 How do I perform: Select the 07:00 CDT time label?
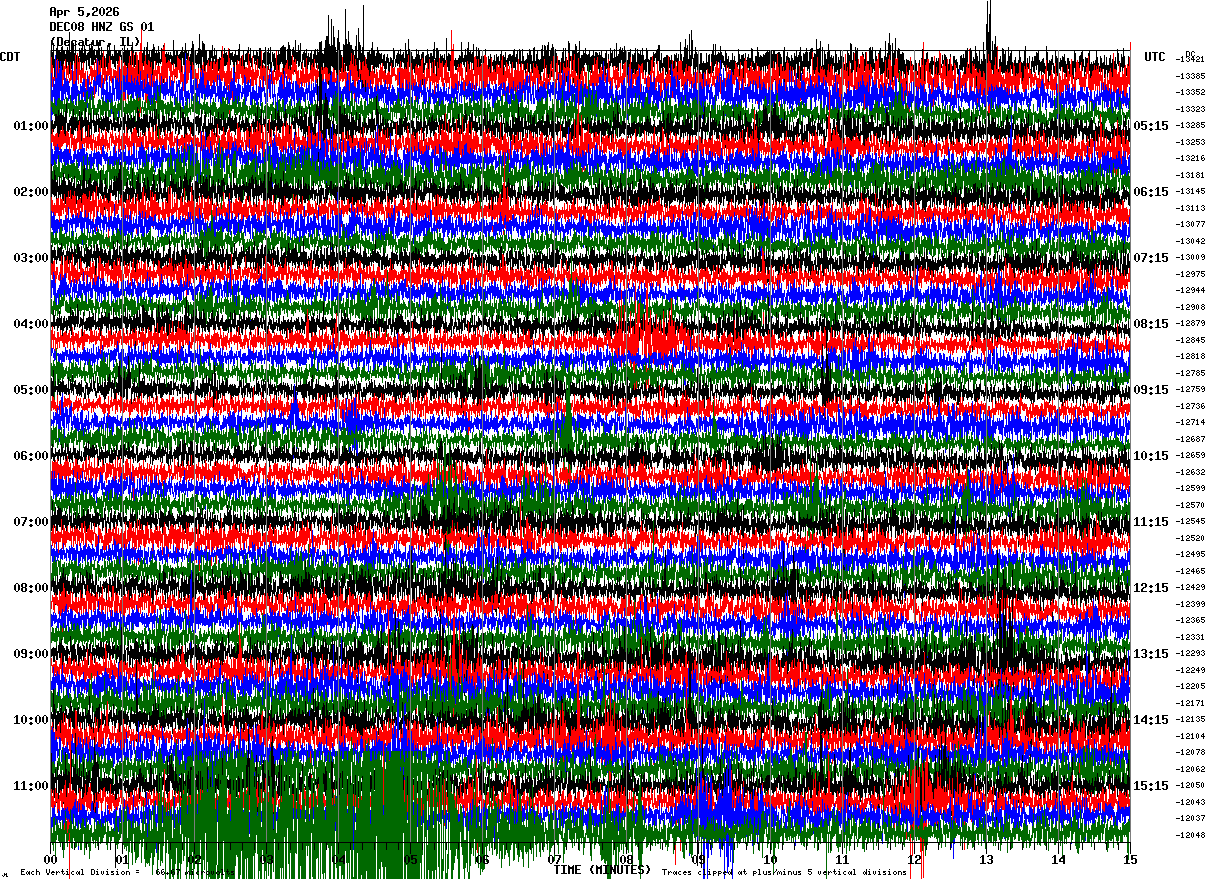click(31, 522)
